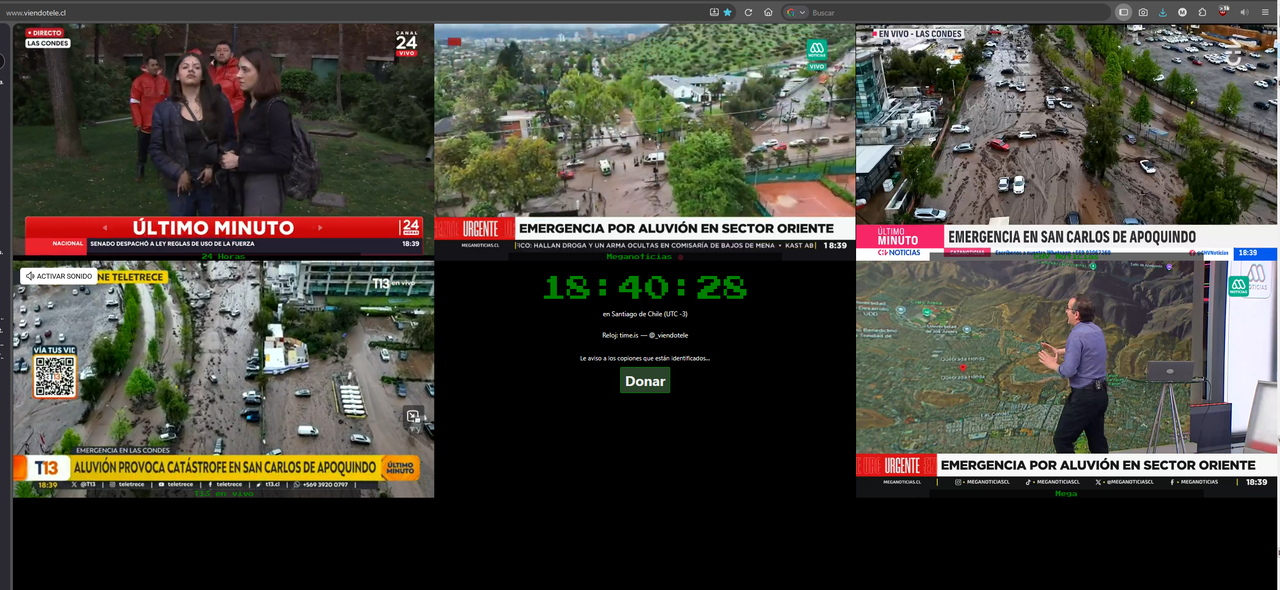1280x590 pixels.
Task: Open the browser hamburger menu
Action: (1264, 12)
